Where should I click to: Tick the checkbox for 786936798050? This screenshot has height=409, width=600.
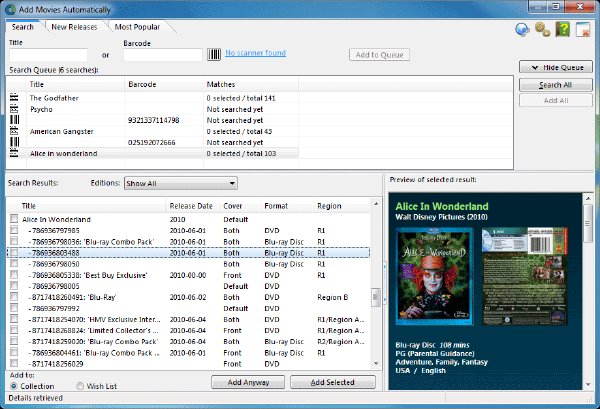pyautogui.click(x=14, y=263)
